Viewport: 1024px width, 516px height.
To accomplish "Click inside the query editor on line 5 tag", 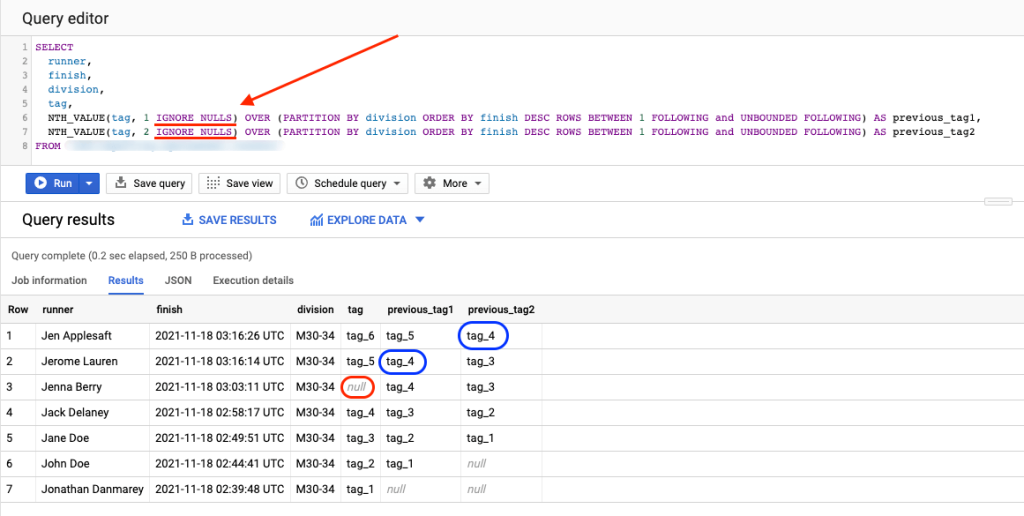I will pos(59,104).
